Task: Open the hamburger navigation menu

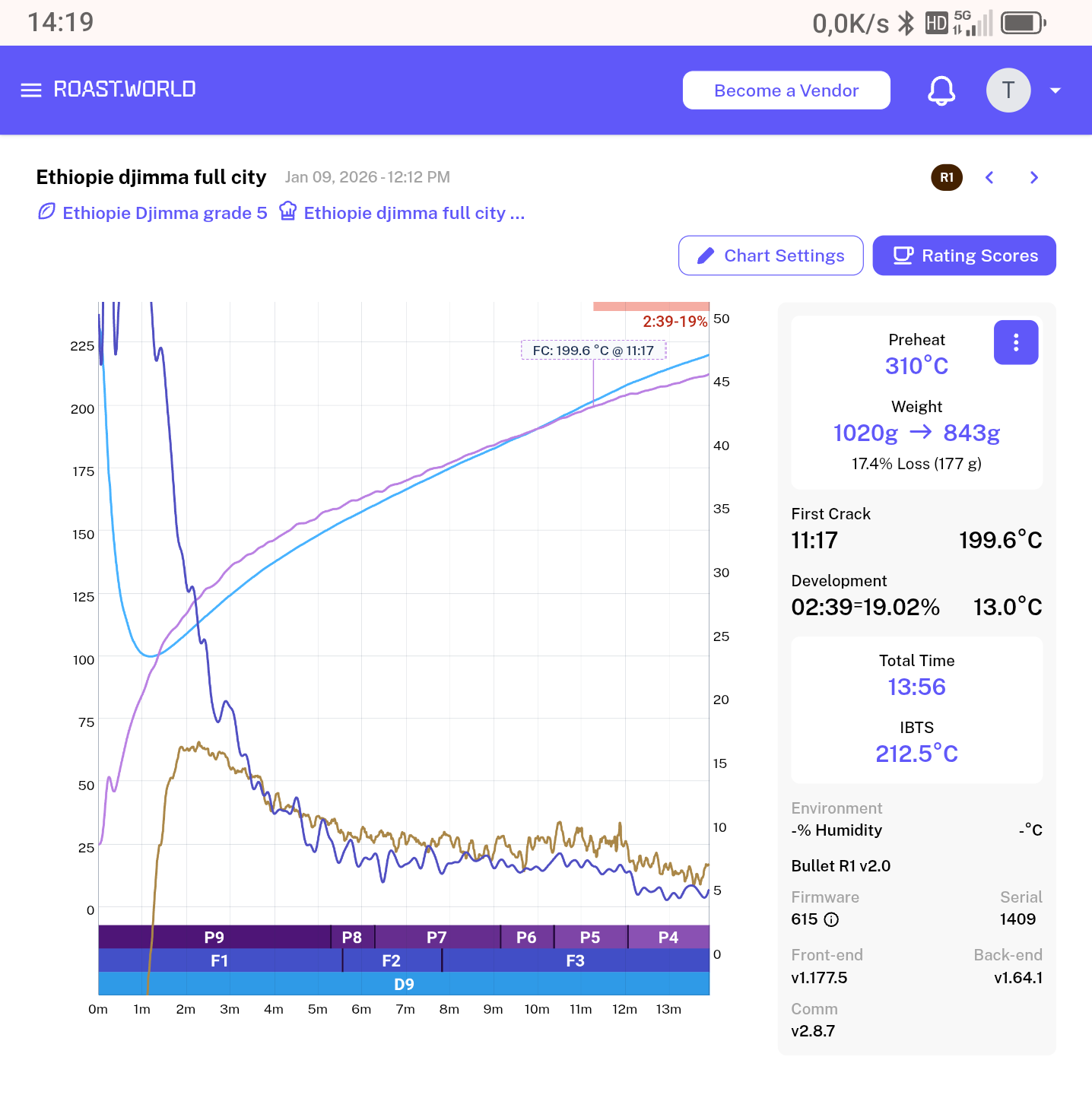Action: tap(31, 90)
